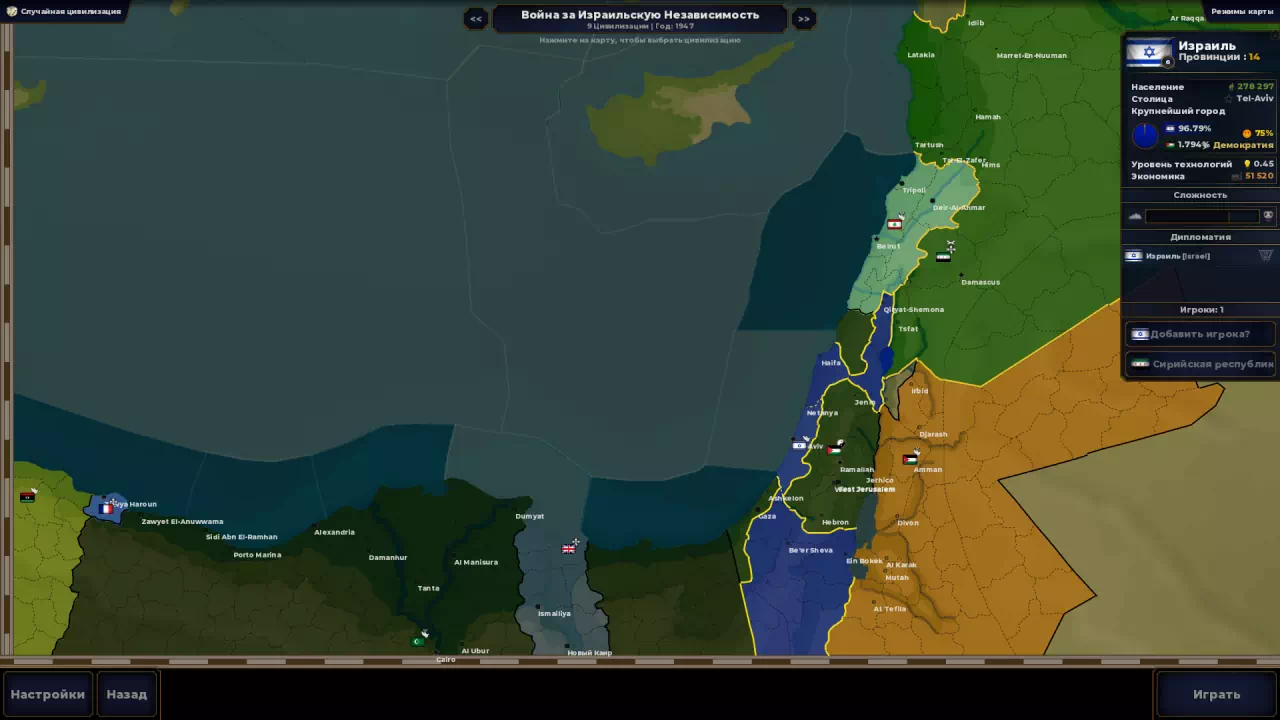Open Режимы карты (map modes)
This screenshot has height=720, width=1280.
pos(1242,12)
